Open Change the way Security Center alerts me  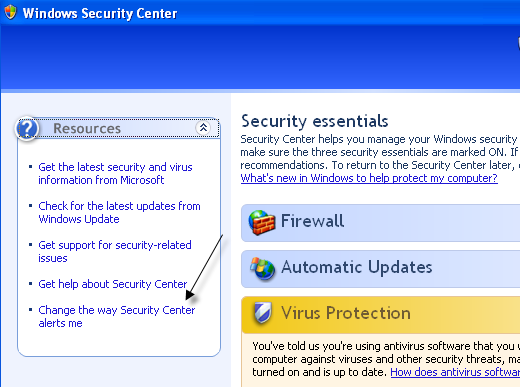pyautogui.click(x=117, y=316)
